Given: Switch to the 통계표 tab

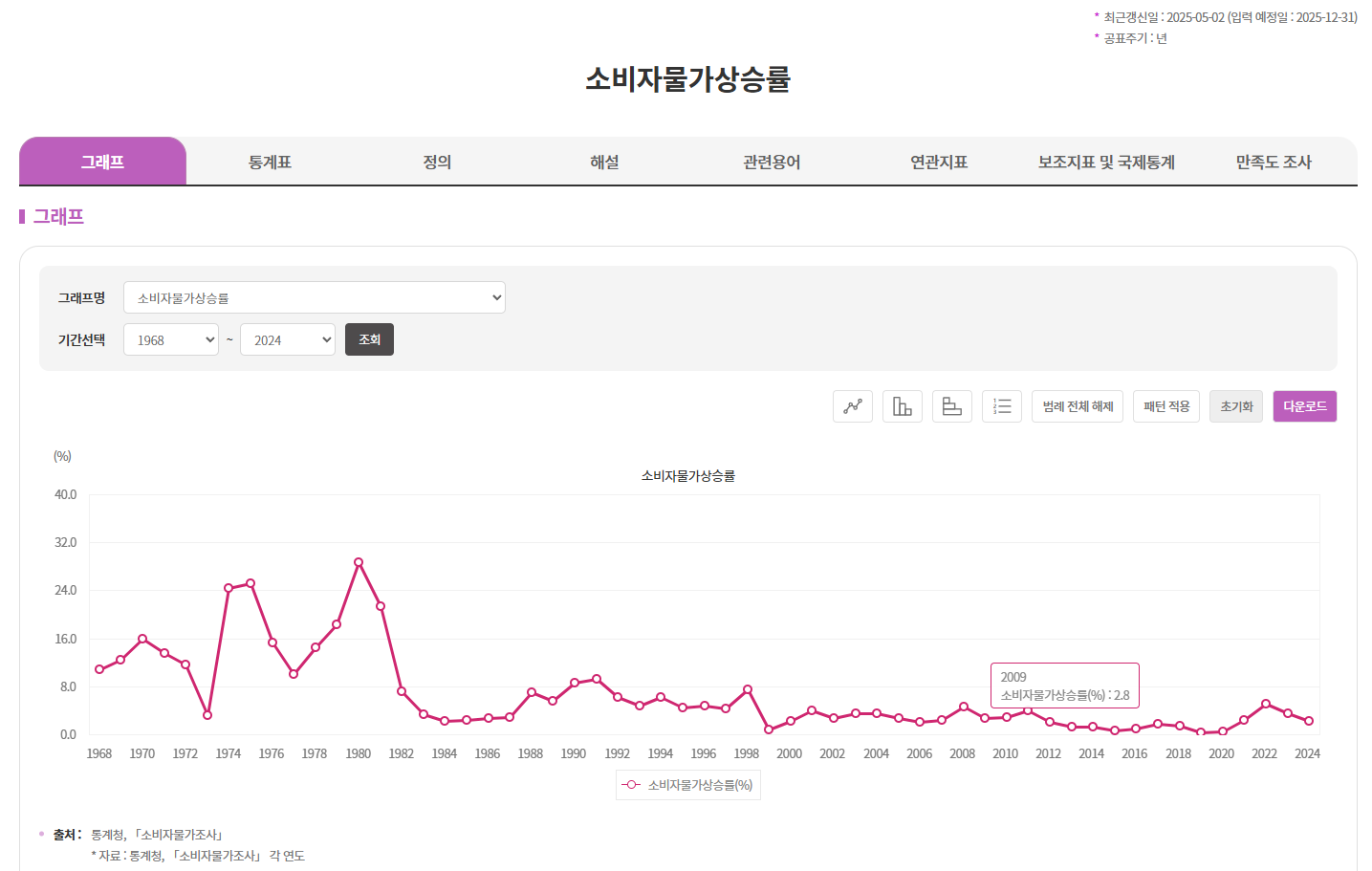Looking at the screenshot, I should [x=270, y=162].
